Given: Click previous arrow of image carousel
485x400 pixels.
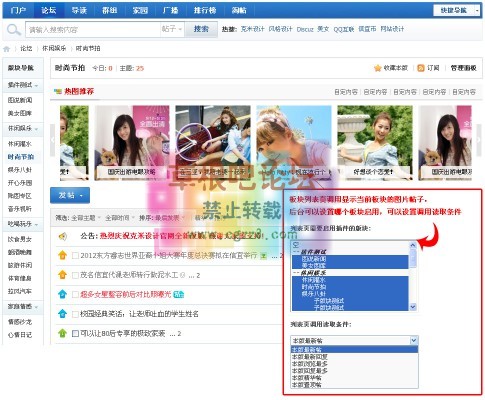Looking at the screenshot, I should coord(52,140).
